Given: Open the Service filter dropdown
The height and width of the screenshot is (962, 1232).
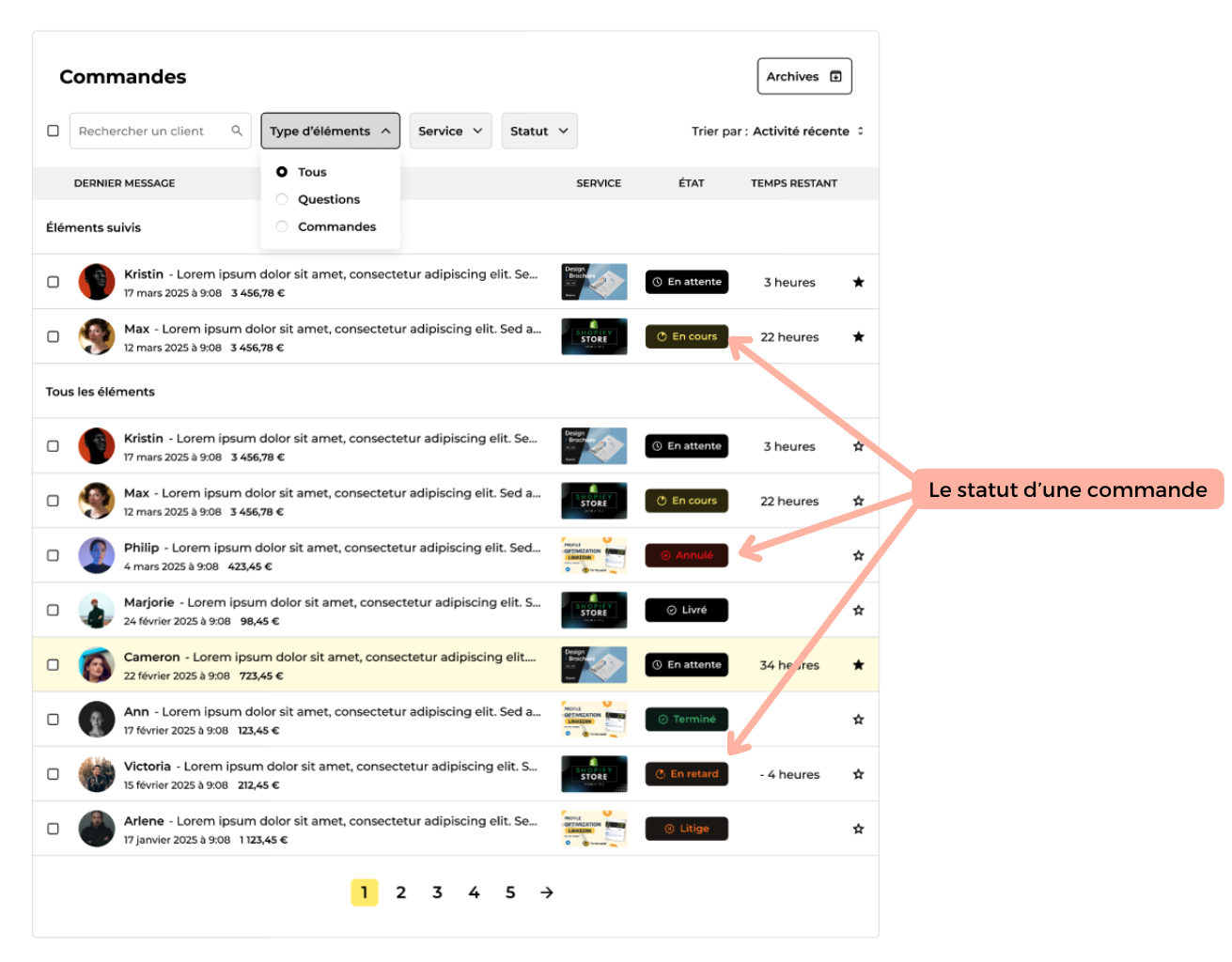Looking at the screenshot, I should tap(450, 131).
